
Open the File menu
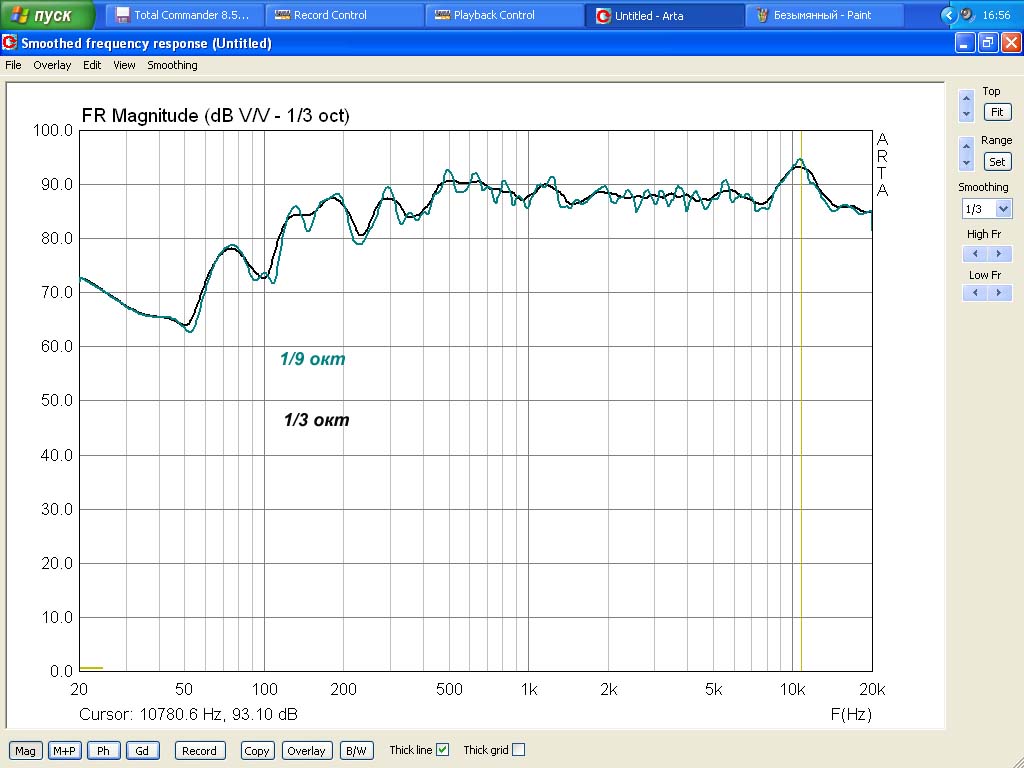(x=13, y=65)
